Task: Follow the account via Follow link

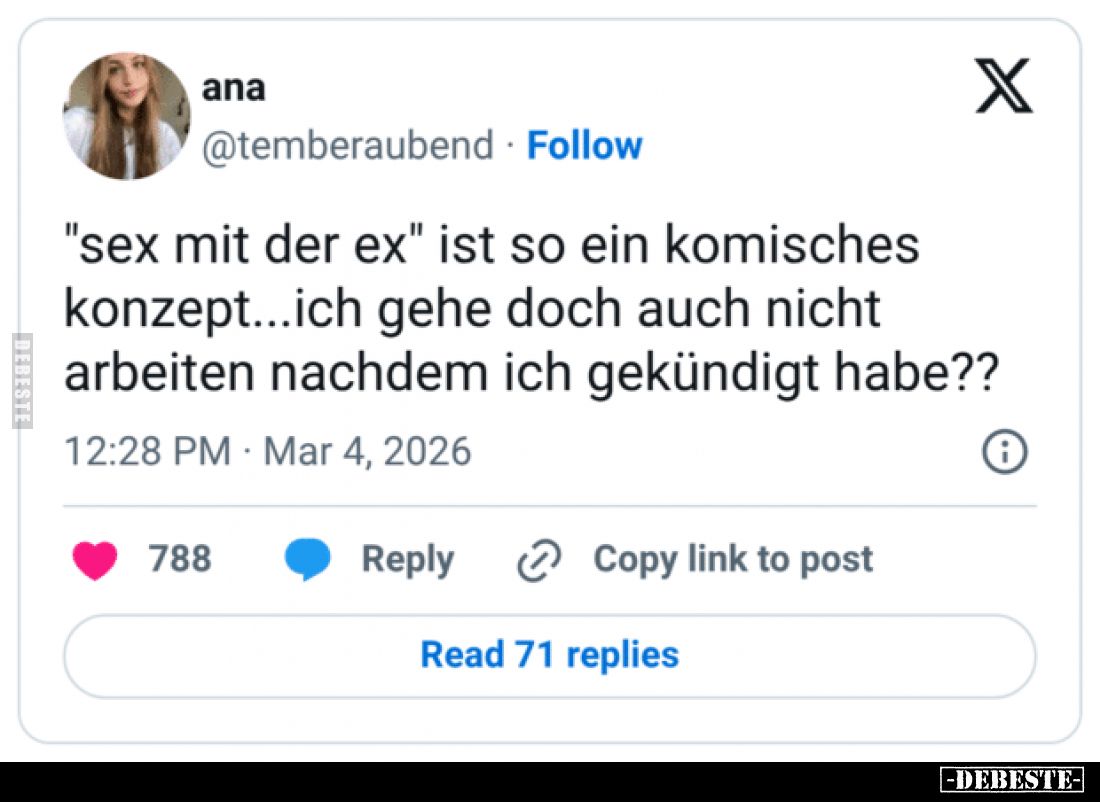Action: click(x=584, y=146)
